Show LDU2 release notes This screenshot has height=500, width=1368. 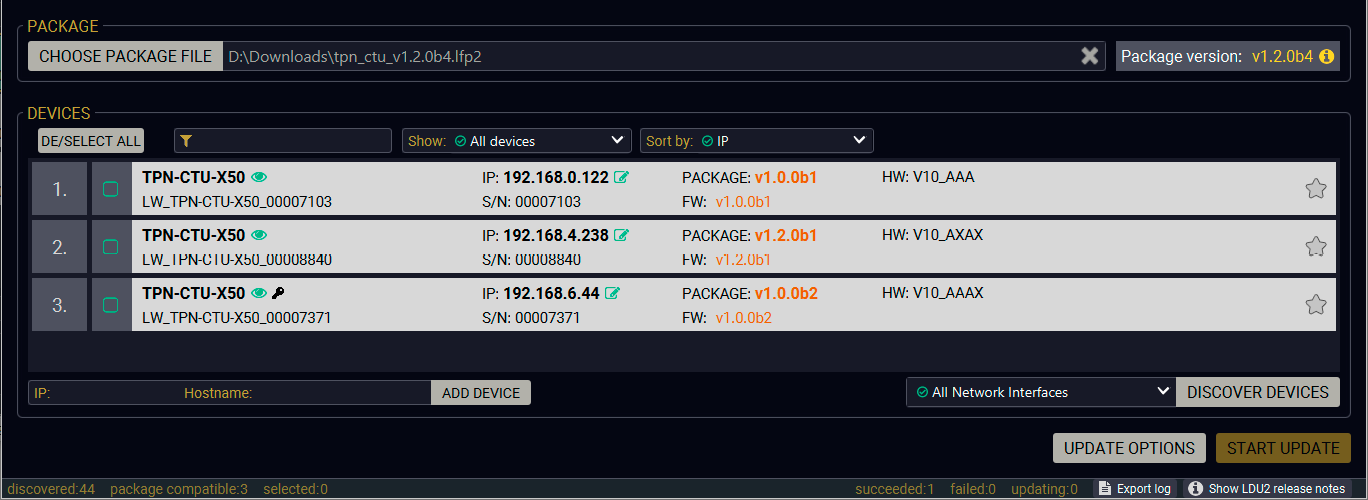click(1267, 489)
